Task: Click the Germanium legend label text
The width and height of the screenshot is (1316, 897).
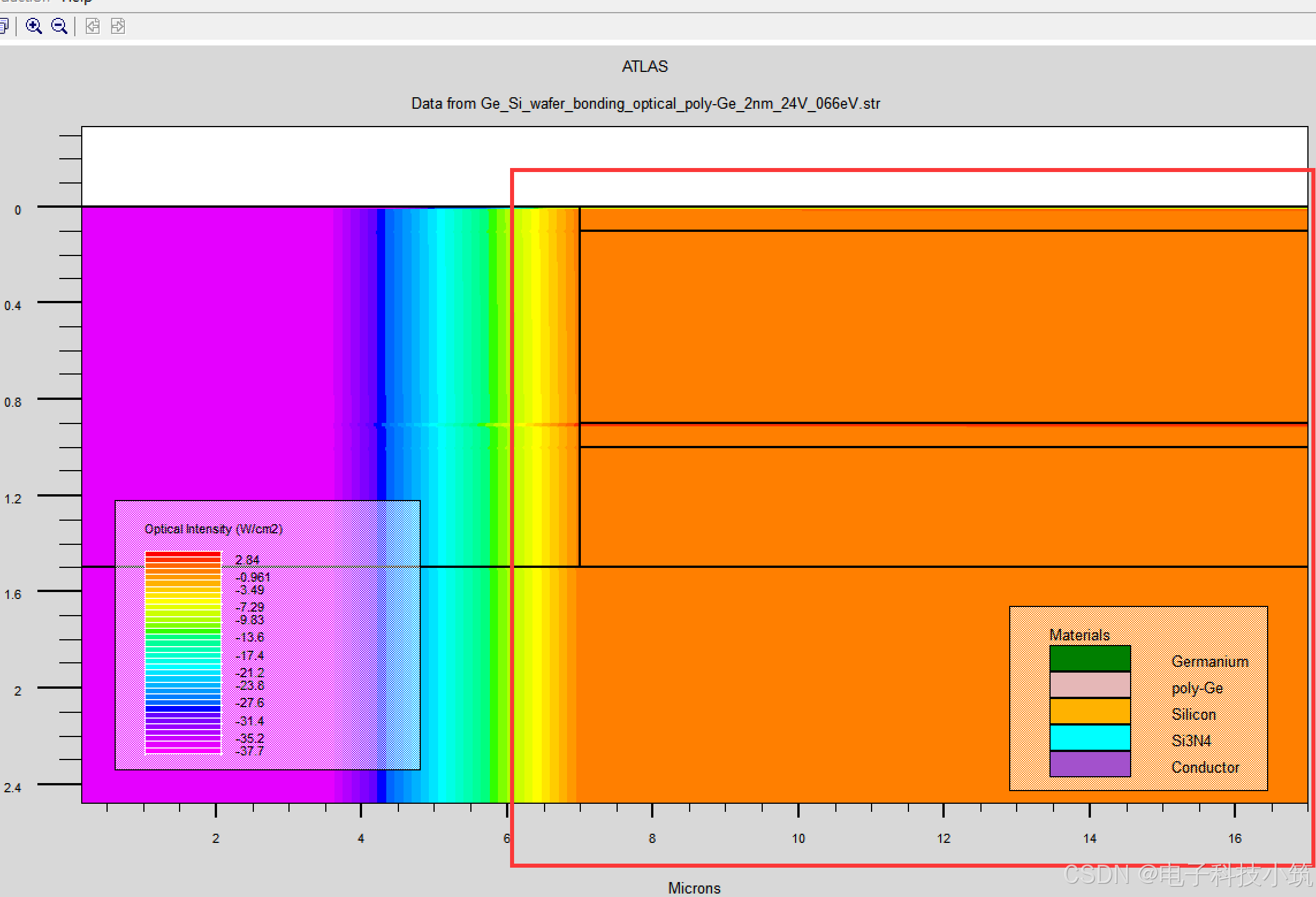Action: coord(1209,662)
